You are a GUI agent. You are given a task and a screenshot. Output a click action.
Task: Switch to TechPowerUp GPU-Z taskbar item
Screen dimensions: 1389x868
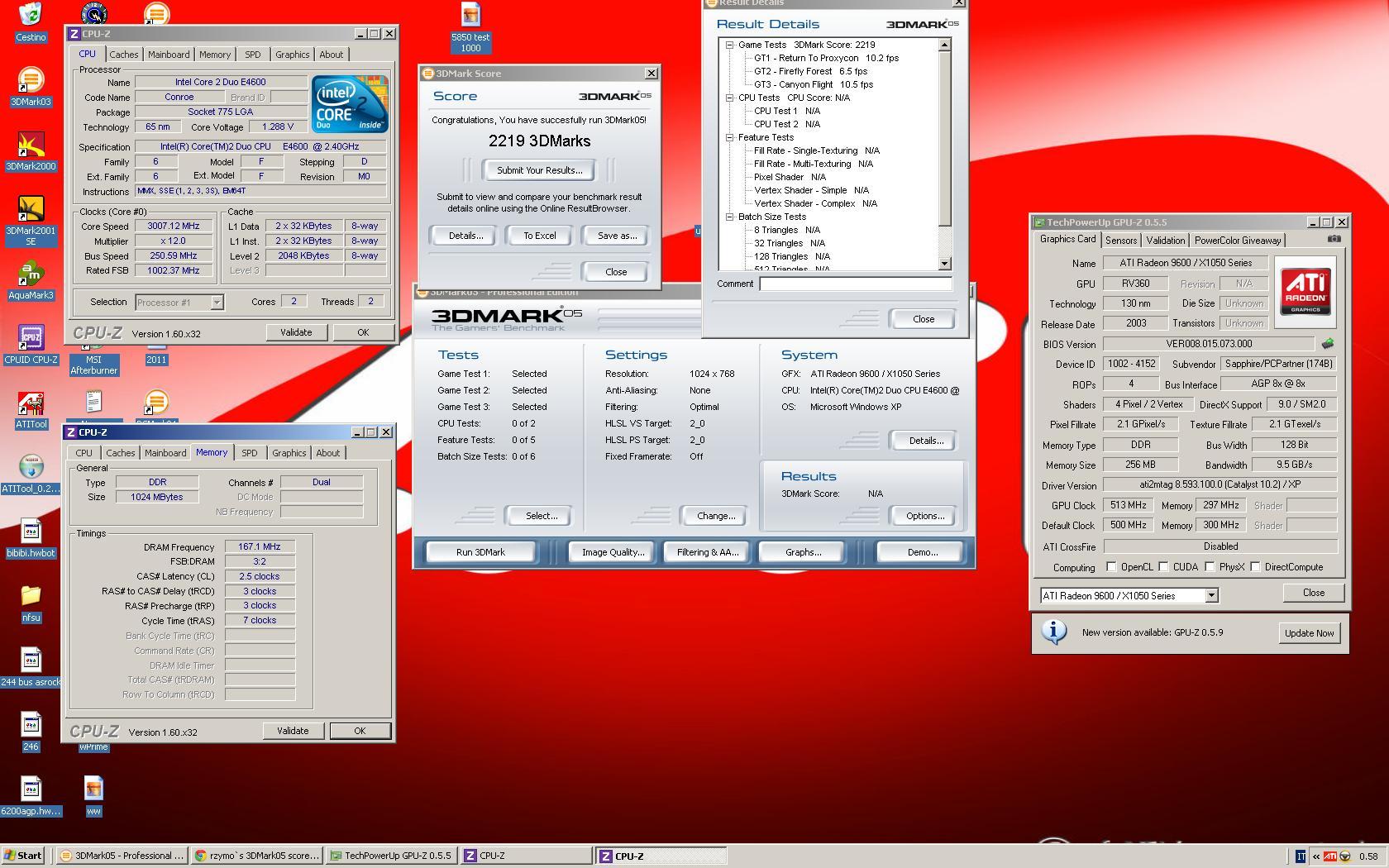click(x=391, y=856)
